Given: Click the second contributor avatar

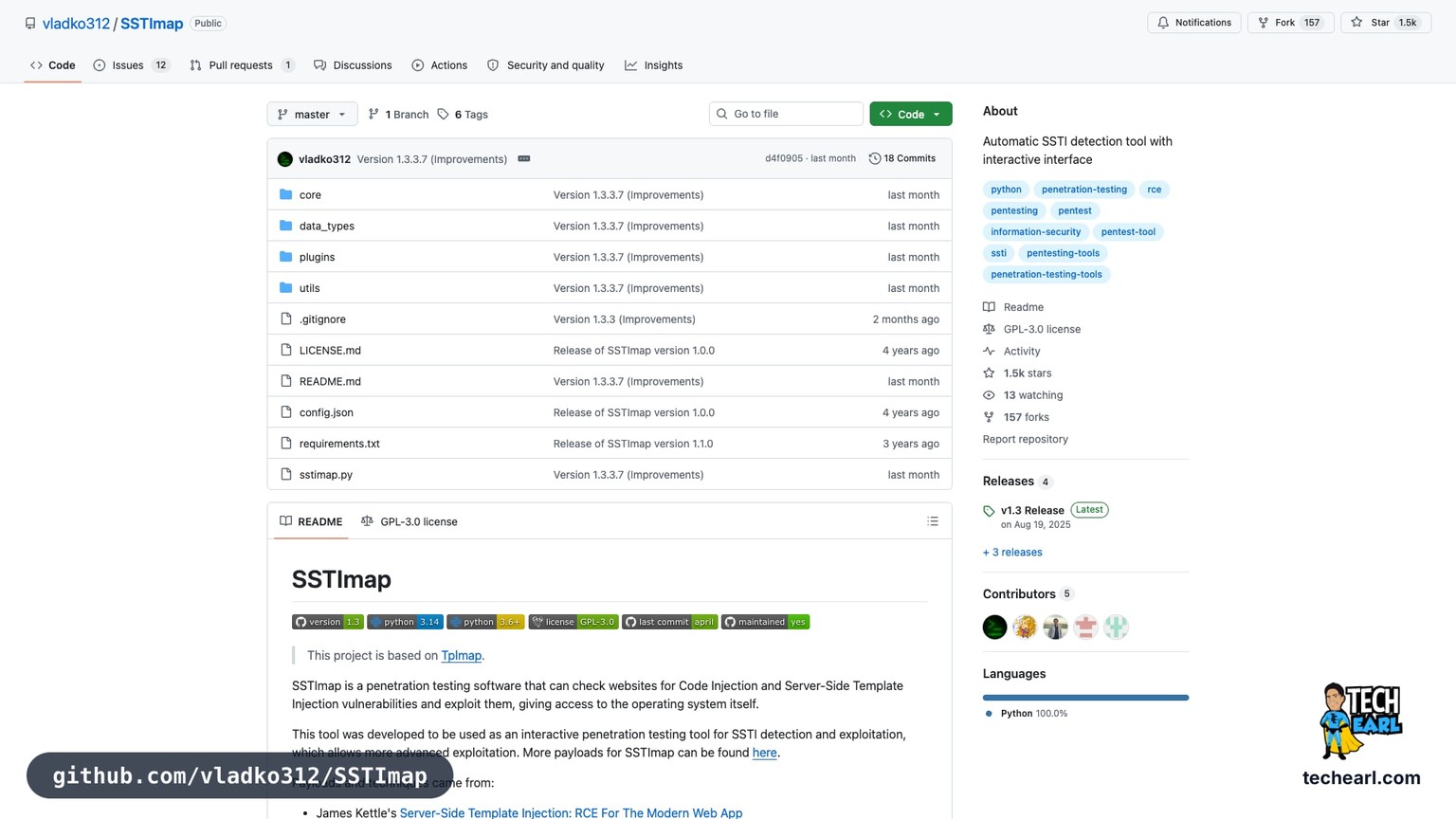Looking at the screenshot, I should pos(1025,627).
